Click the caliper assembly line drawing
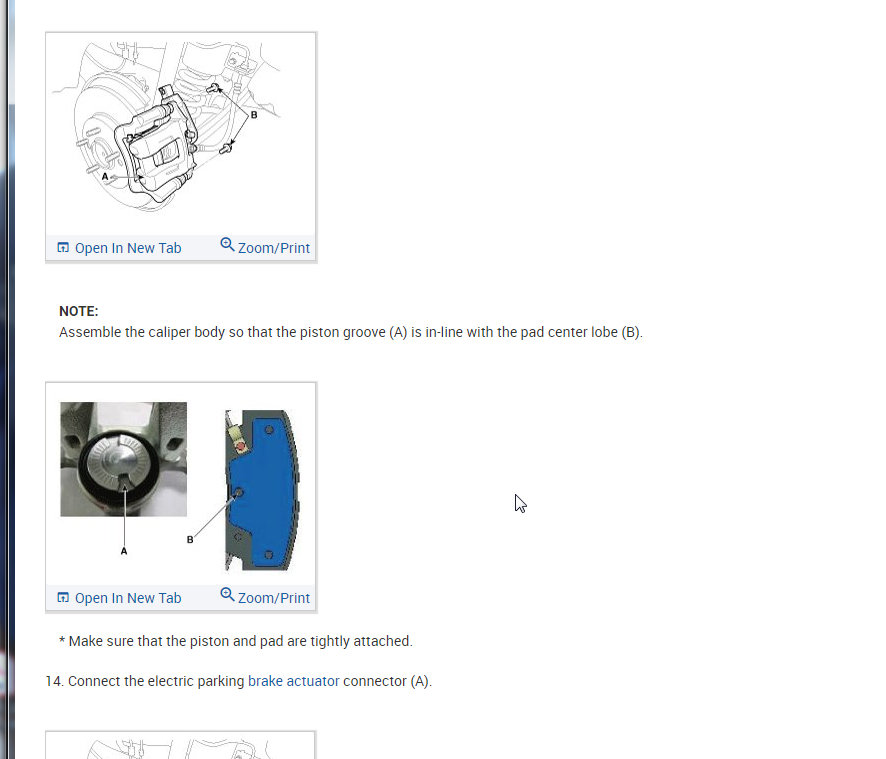Viewport: 886px width, 759px height. (x=170, y=127)
